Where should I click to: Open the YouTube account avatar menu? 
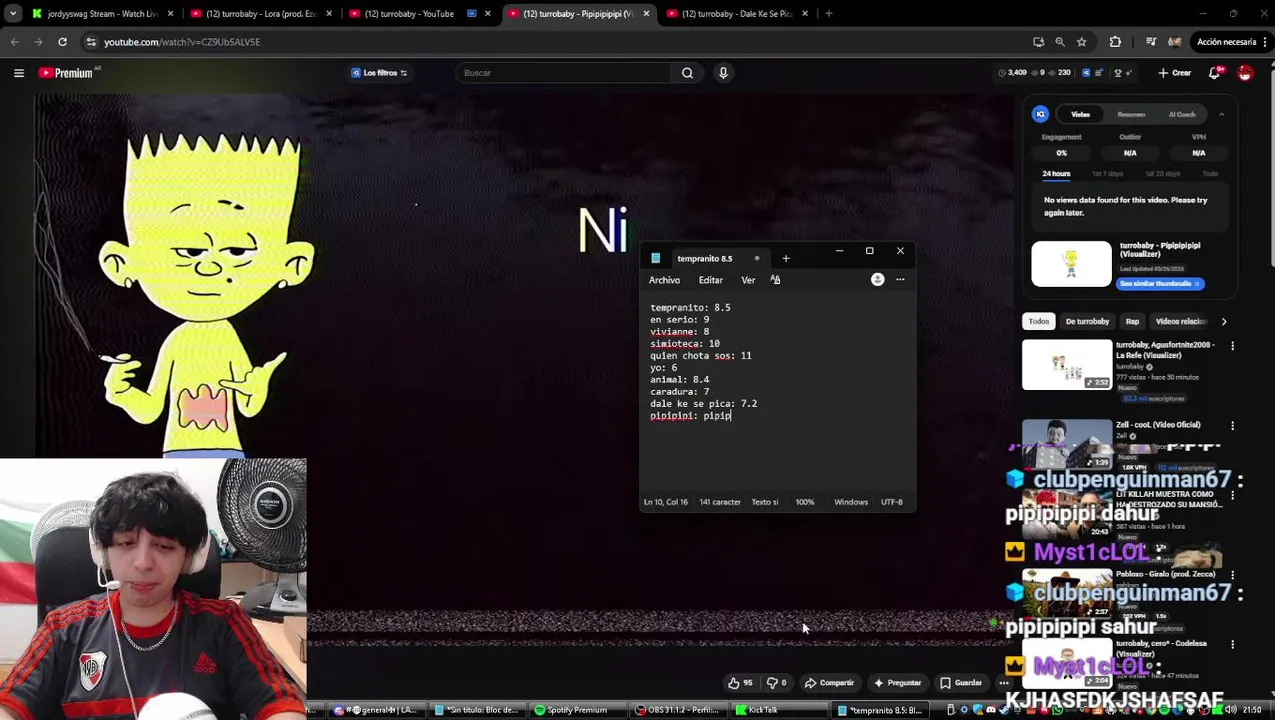pos(1245,73)
